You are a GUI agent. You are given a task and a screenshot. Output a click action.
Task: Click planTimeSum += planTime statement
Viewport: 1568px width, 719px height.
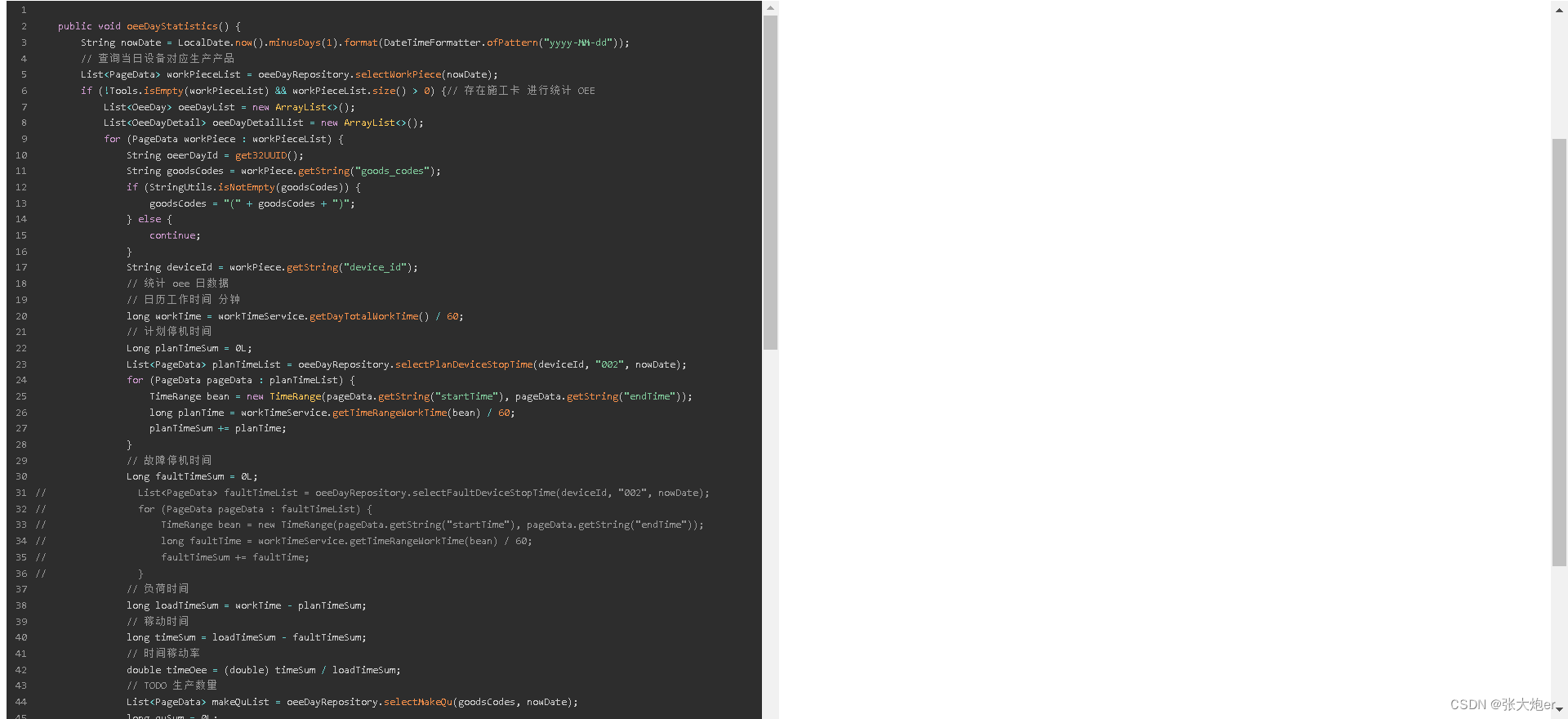[x=217, y=428]
